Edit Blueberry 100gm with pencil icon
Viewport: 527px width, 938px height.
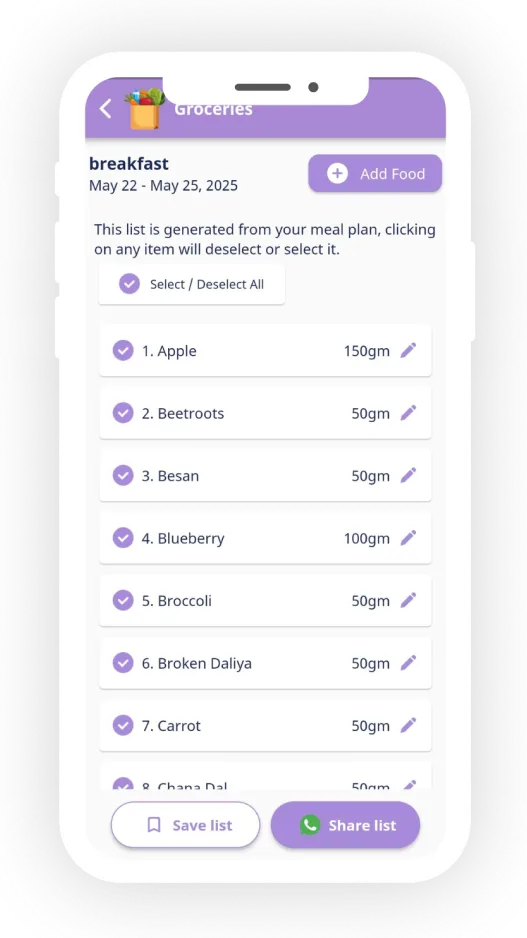coord(408,538)
